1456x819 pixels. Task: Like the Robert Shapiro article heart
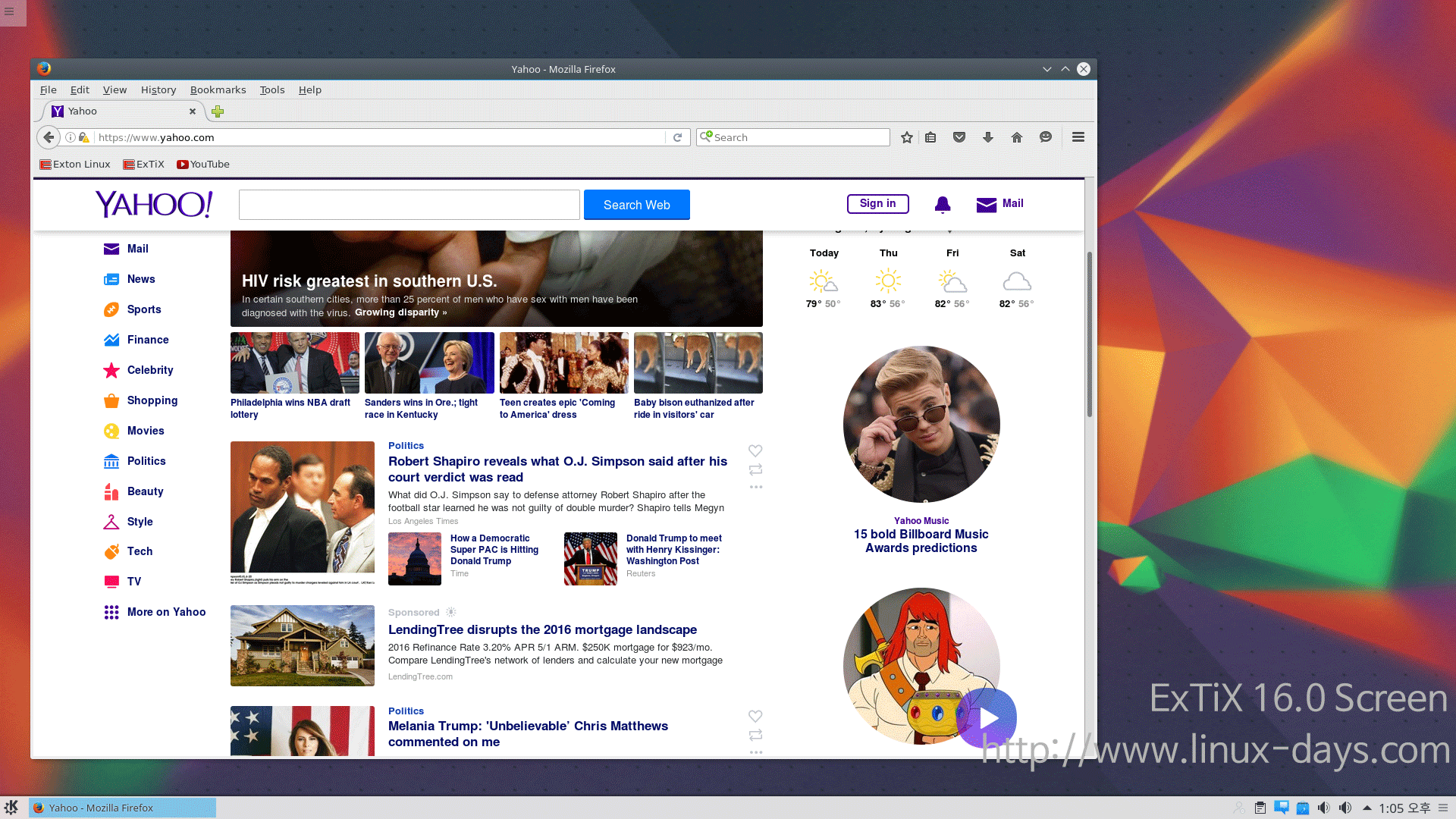(755, 450)
